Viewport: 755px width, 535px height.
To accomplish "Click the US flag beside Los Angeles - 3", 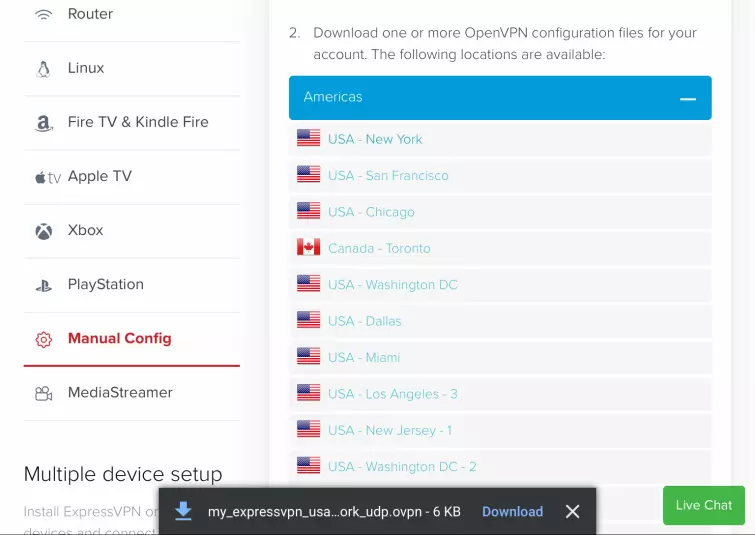I will [308, 393].
